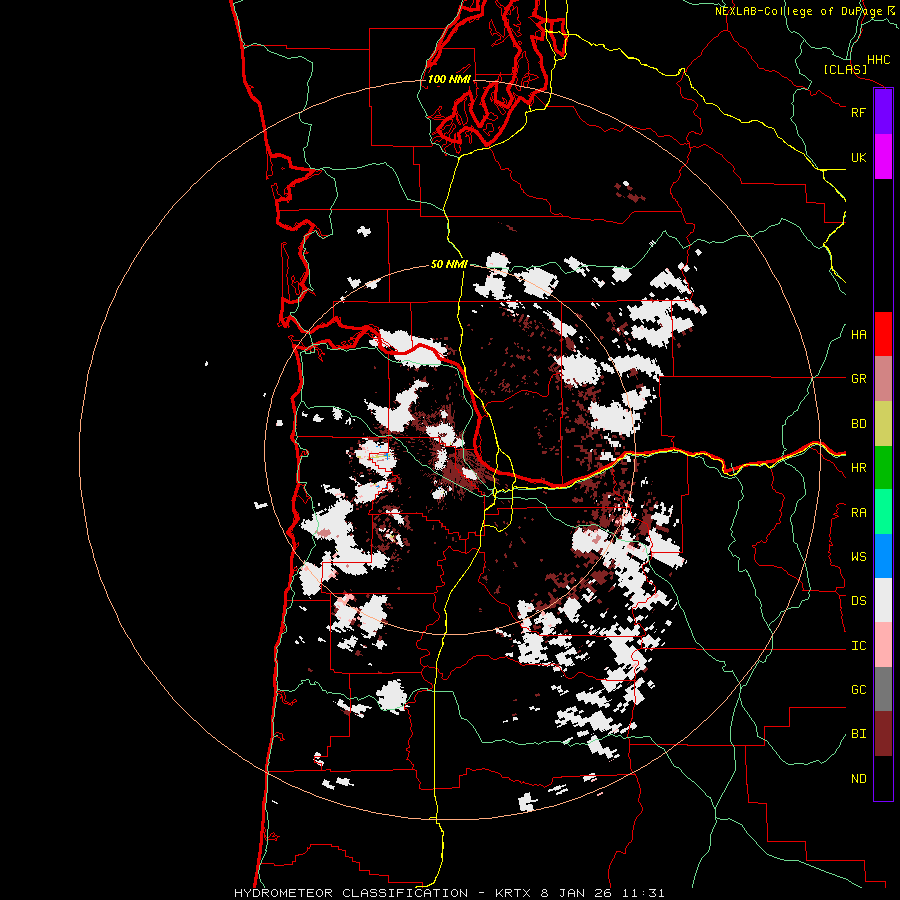
Task: Click the NEXLAB-College of DuPage credit
Action: tap(805, 11)
